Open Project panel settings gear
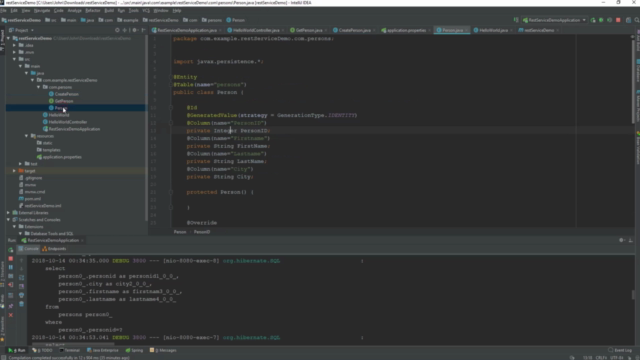Viewport: 640px width, 360px height. (135, 30)
